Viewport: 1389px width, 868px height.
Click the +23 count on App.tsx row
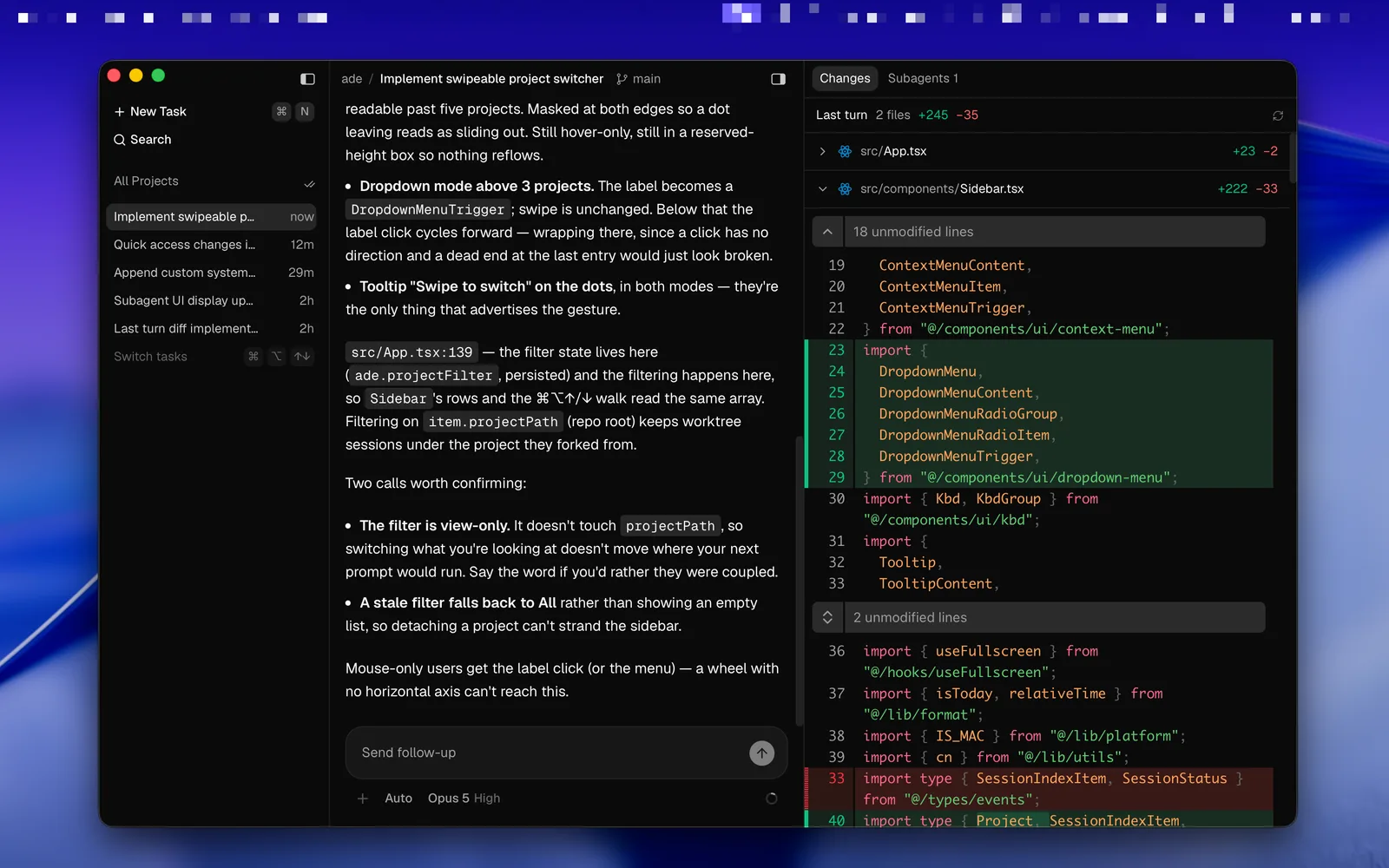tap(1244, 151)
